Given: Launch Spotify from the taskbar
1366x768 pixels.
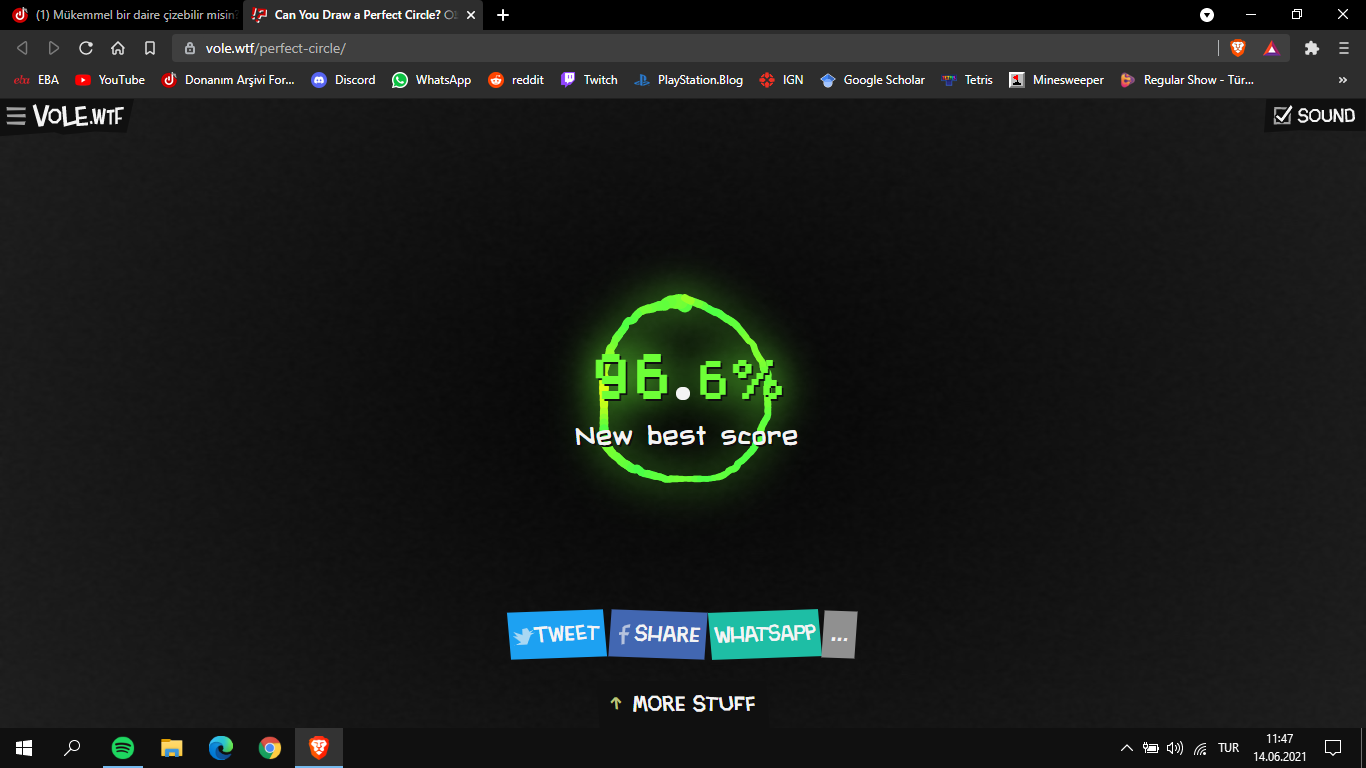Looking at the screenshot, I should [x=123, y=748].
